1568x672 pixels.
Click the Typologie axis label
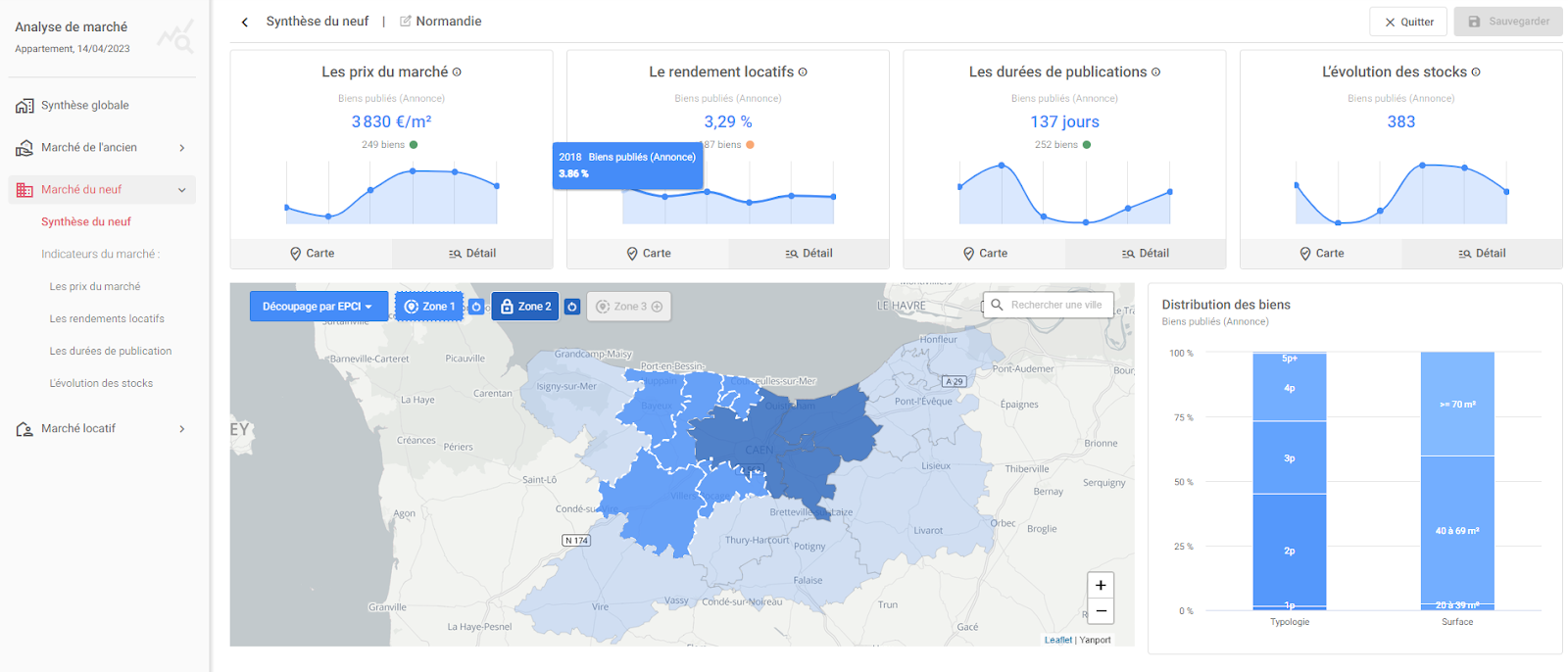point(1290,622)
